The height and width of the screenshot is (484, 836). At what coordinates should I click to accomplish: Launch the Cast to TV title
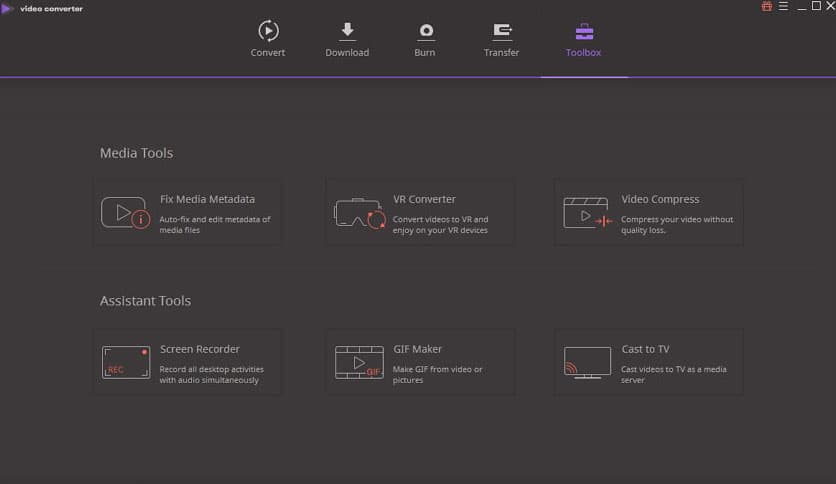click(645, 349)
